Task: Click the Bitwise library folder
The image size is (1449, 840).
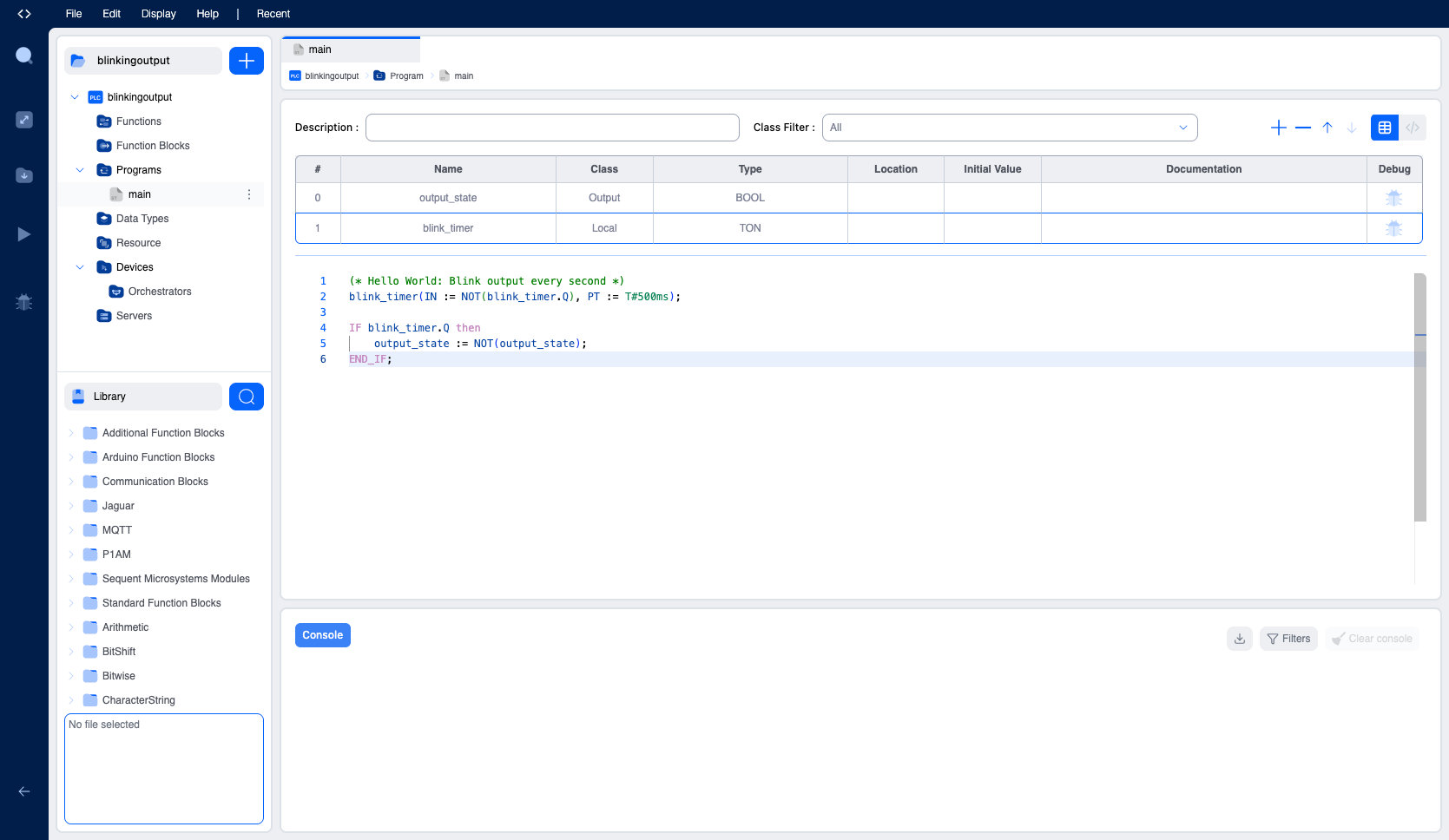Action: click(118, 676)
